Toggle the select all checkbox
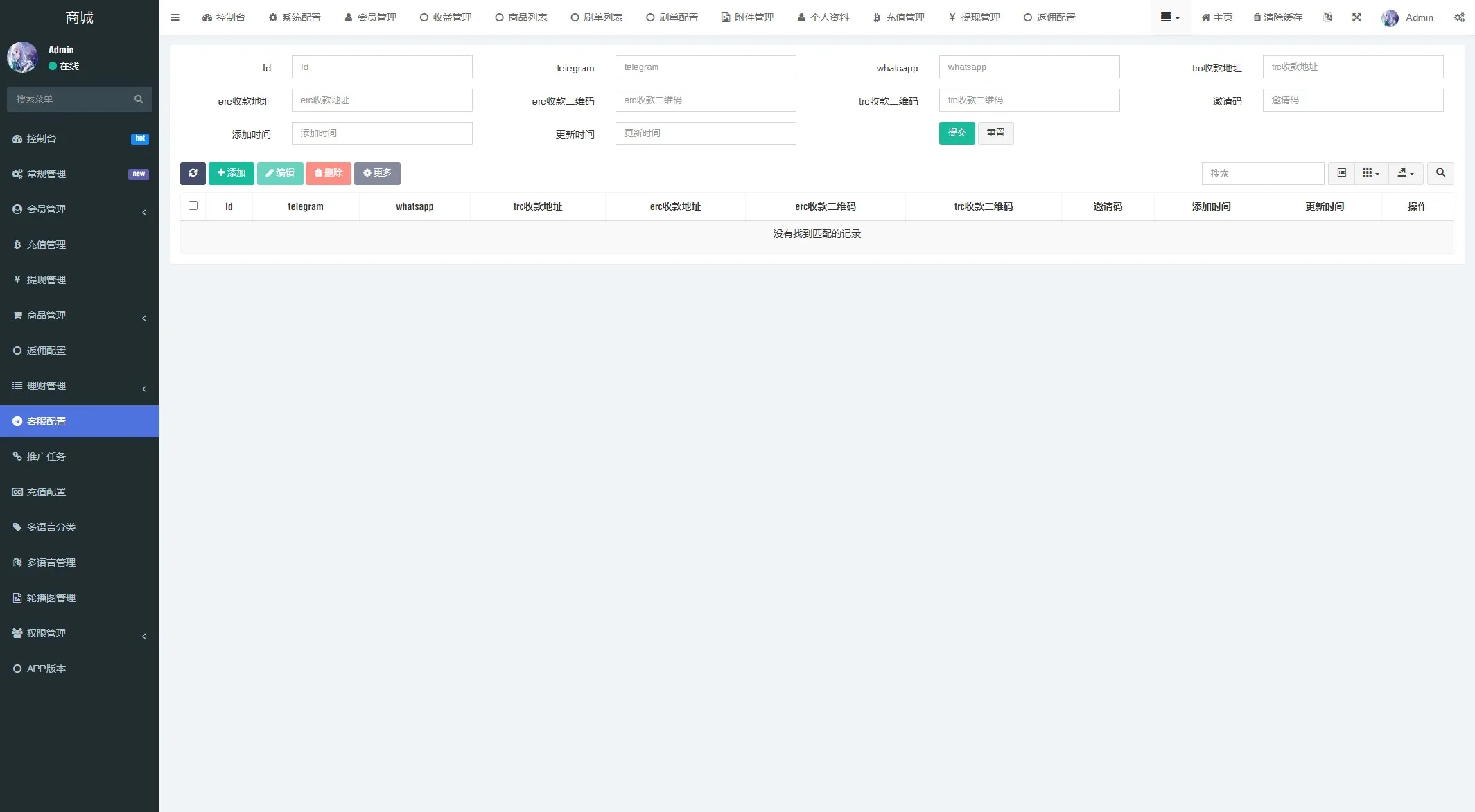1475x812 pixels. click(193, 205)
